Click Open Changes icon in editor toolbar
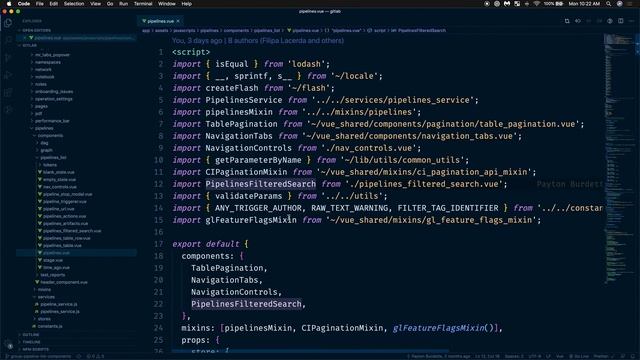Image resolution: width=640 pixels, height=360 pixels. (x=567, y=21)
